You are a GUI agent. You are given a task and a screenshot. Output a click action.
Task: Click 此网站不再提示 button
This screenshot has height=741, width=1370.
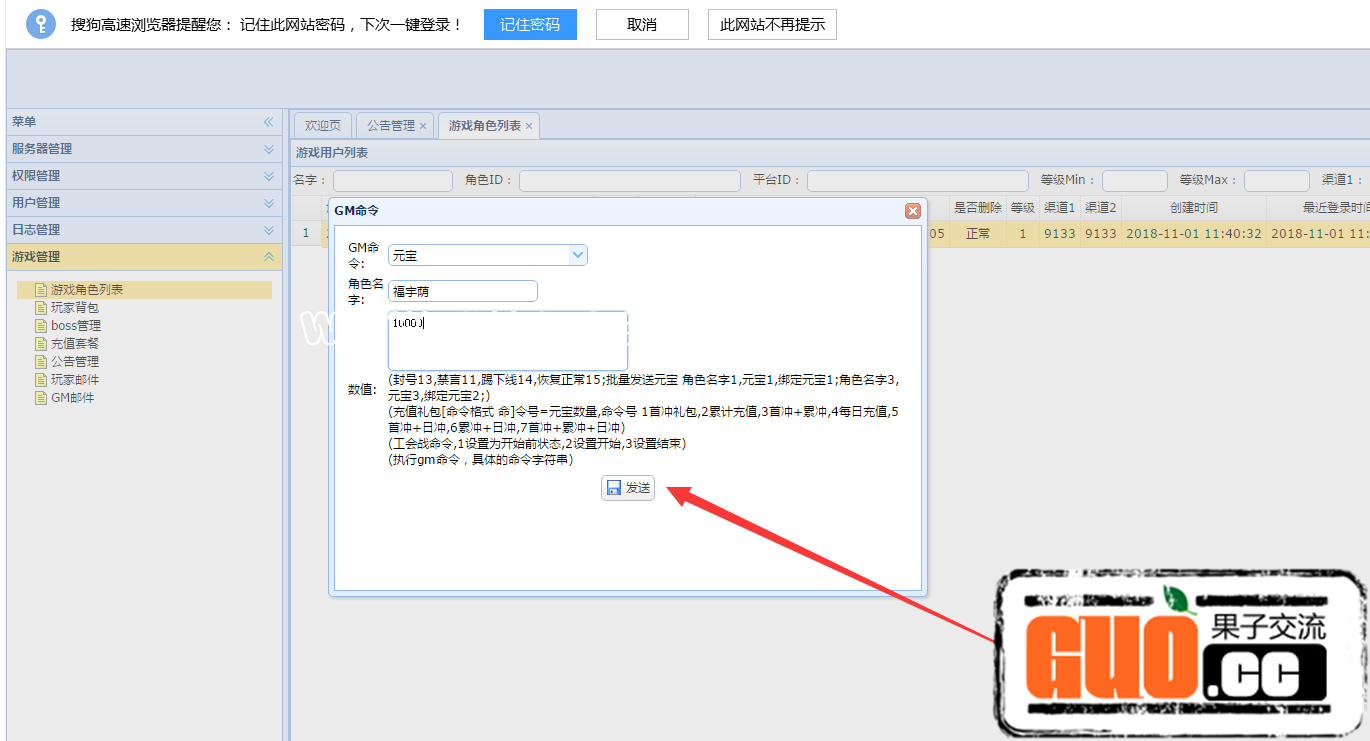coord(772,25)
